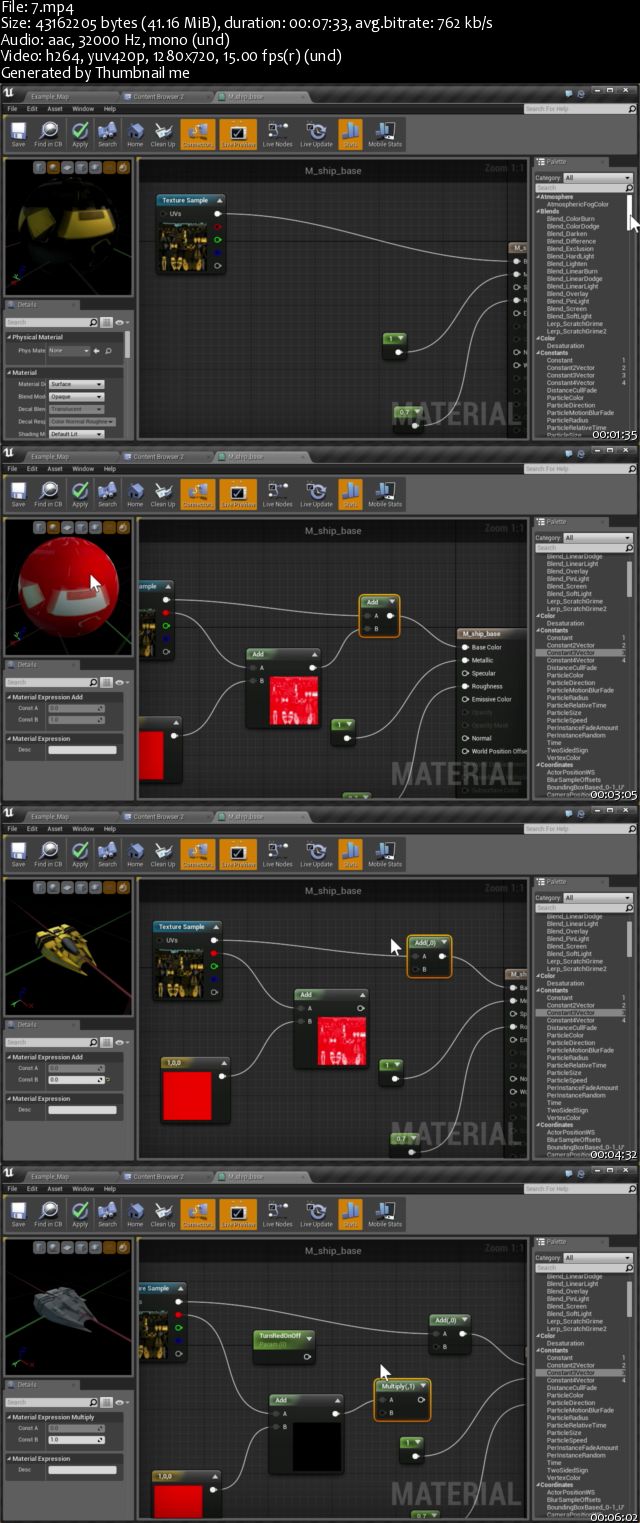
Task: Click Find in CB in the 00:01:35 frame
Action: (x=48, y=133)
